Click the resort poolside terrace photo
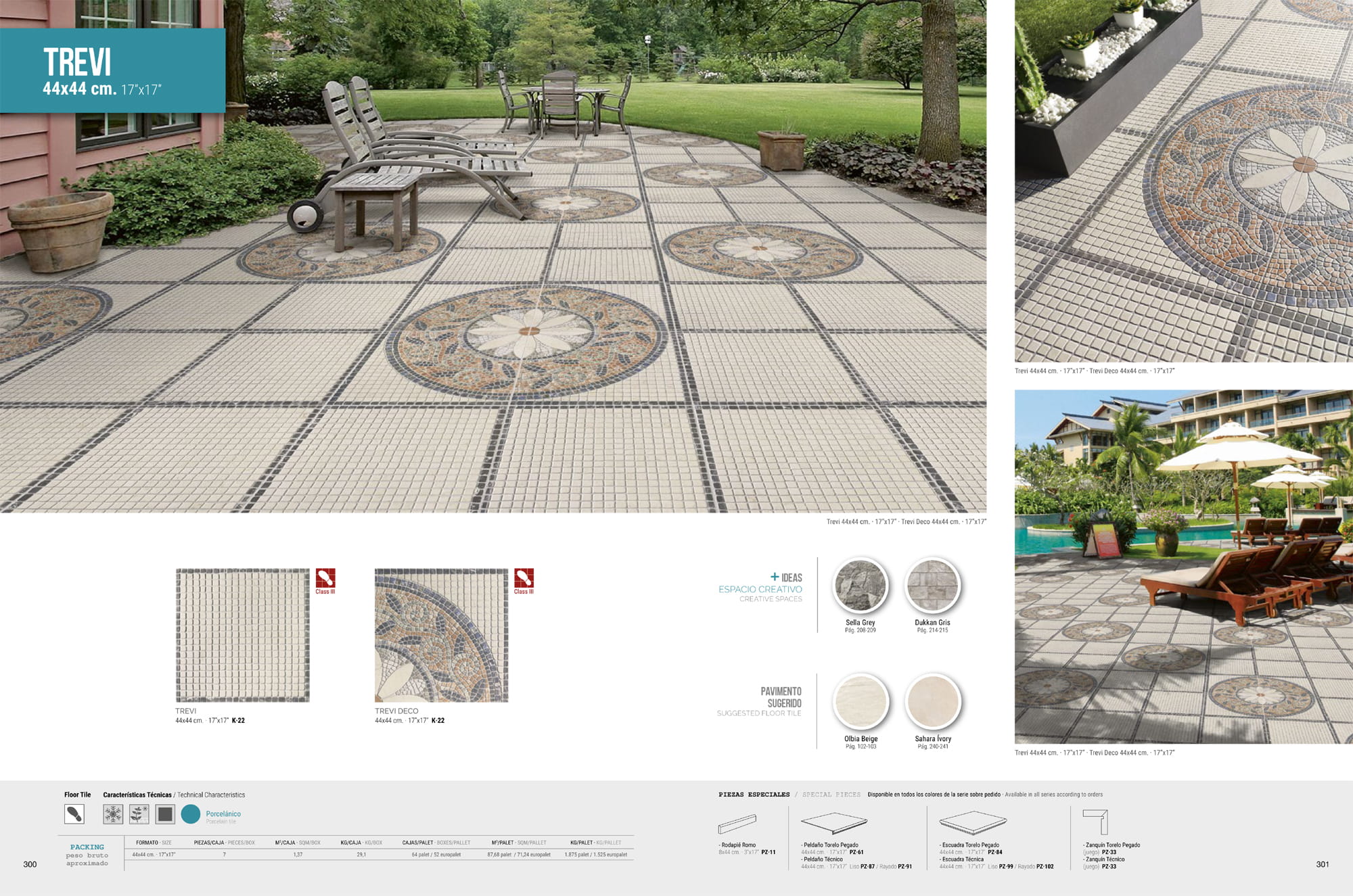Viewport: 1353px width, 896px height. point(1183,567)
